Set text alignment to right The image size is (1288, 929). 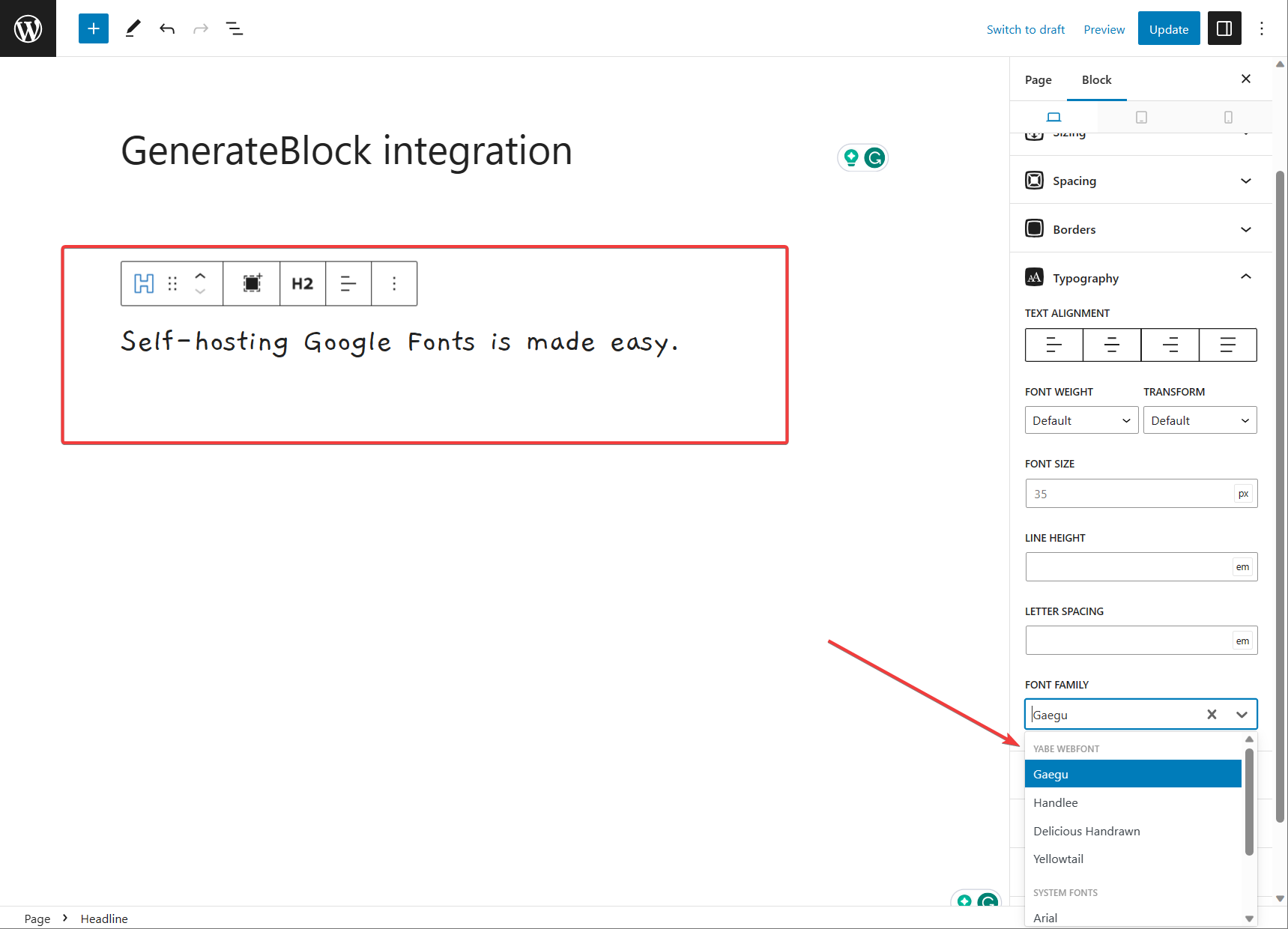pos(1170,345)
